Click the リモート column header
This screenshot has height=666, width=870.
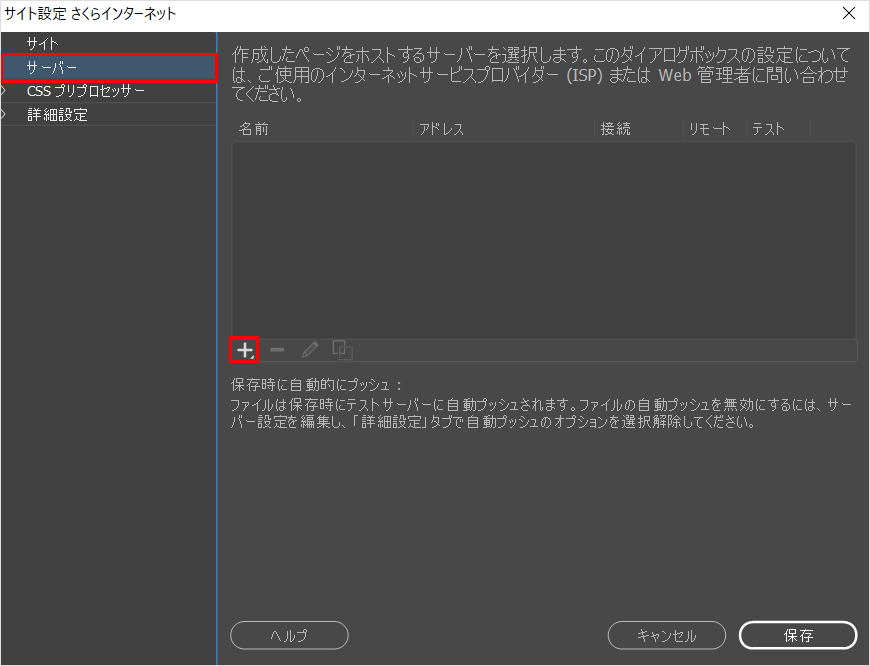[709, 129]
